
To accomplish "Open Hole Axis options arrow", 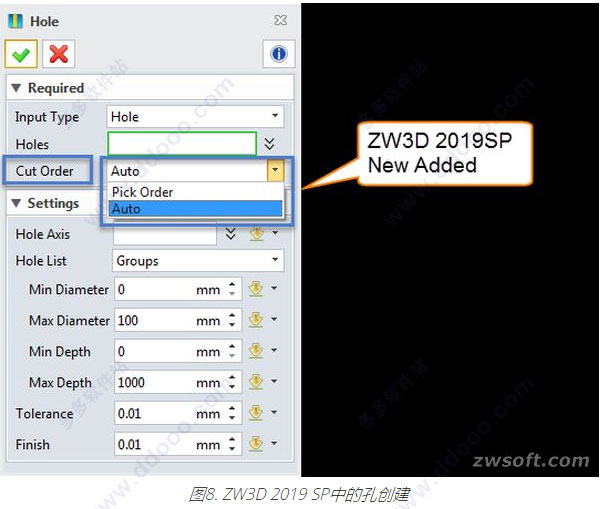I will pos(275,233).
